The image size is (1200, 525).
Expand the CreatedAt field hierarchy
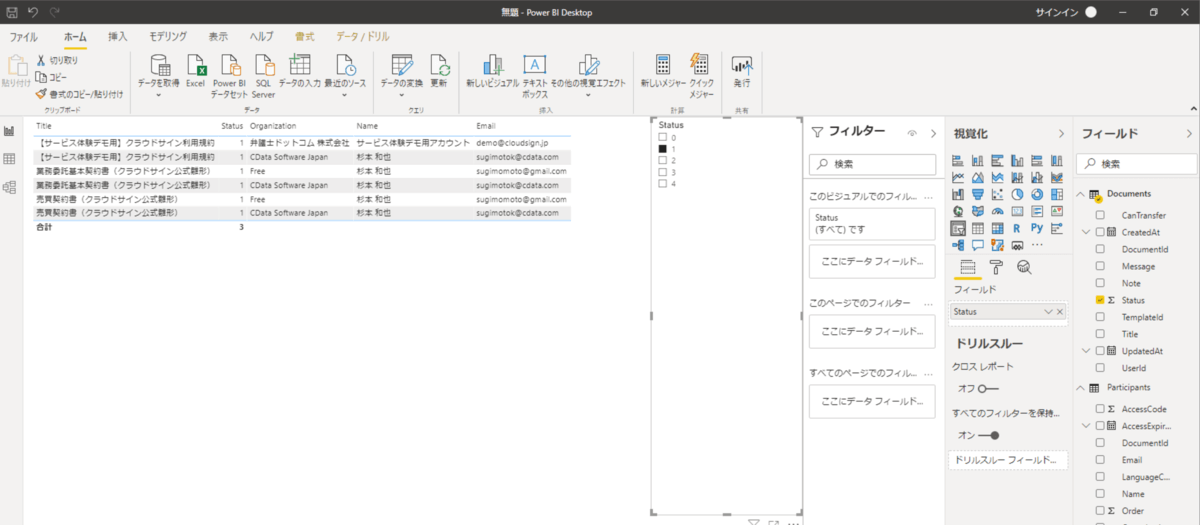click(1086, 232)
